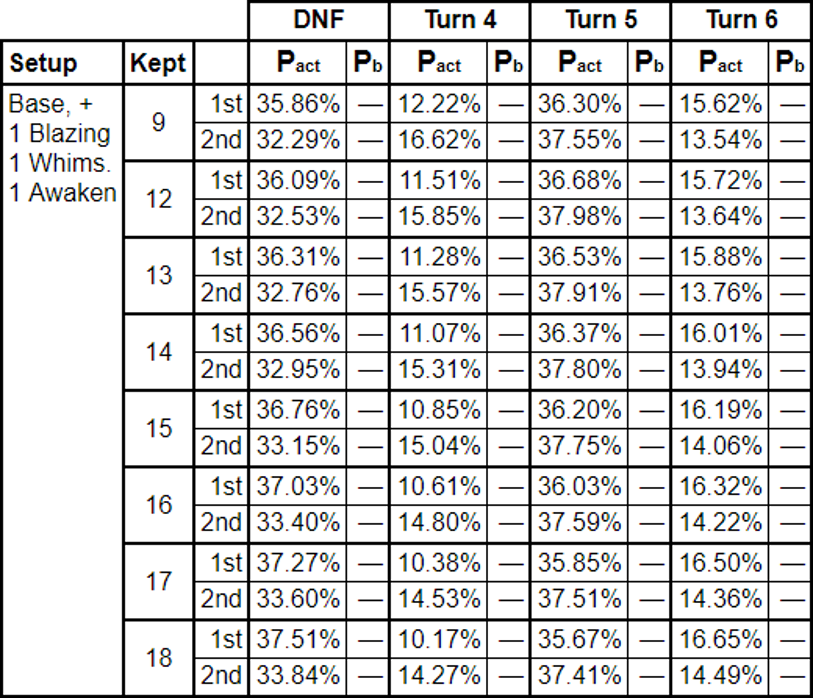Select the Turn 6 header cell
The image size is (814, 700).
741,21
